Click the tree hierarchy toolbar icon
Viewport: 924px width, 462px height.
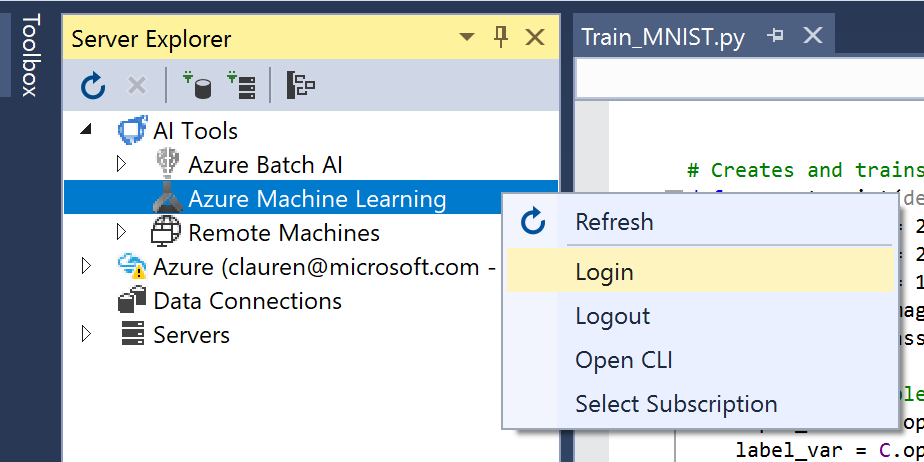point(301,85)
